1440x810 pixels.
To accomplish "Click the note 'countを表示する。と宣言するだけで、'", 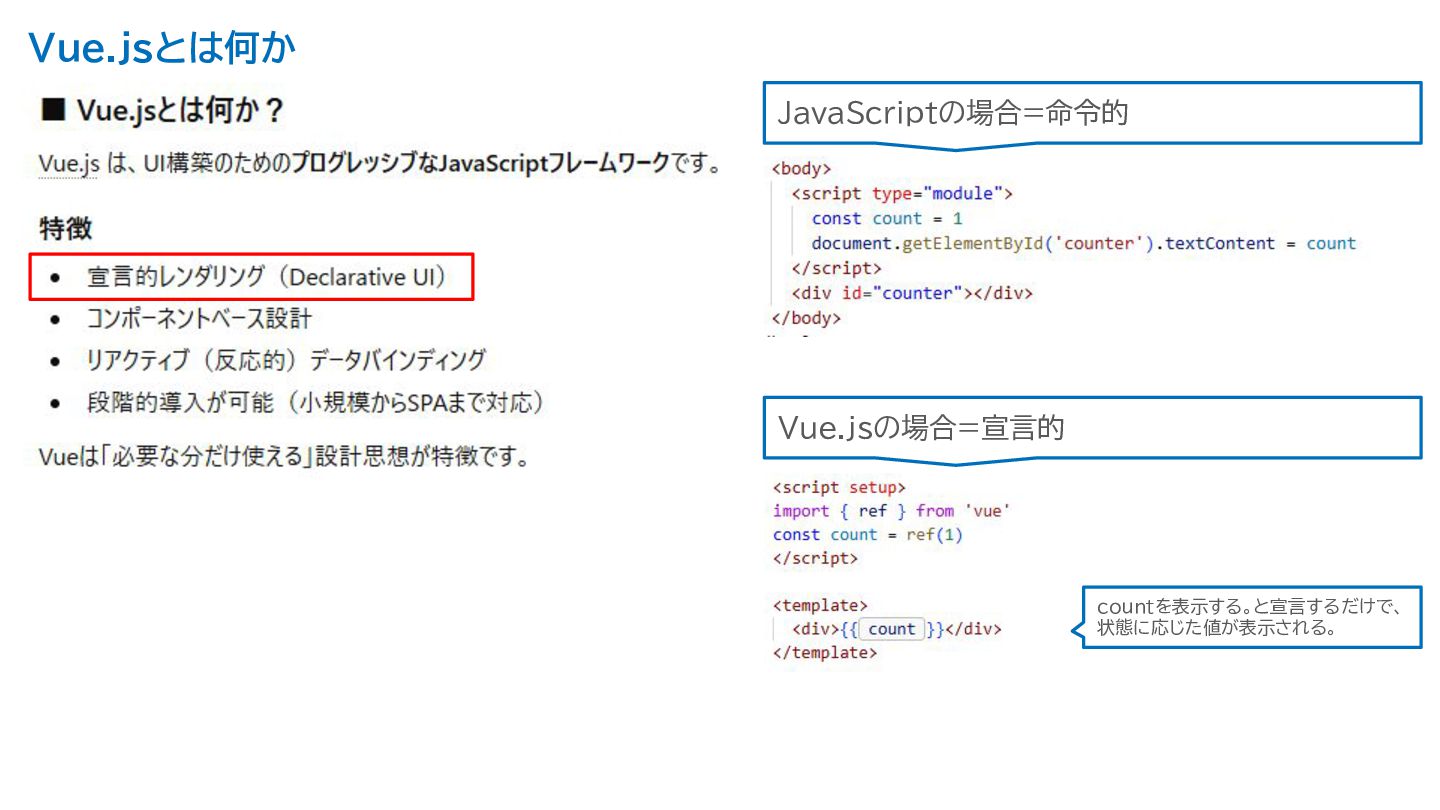I will pyautogui.click(x=1250, y=607).
